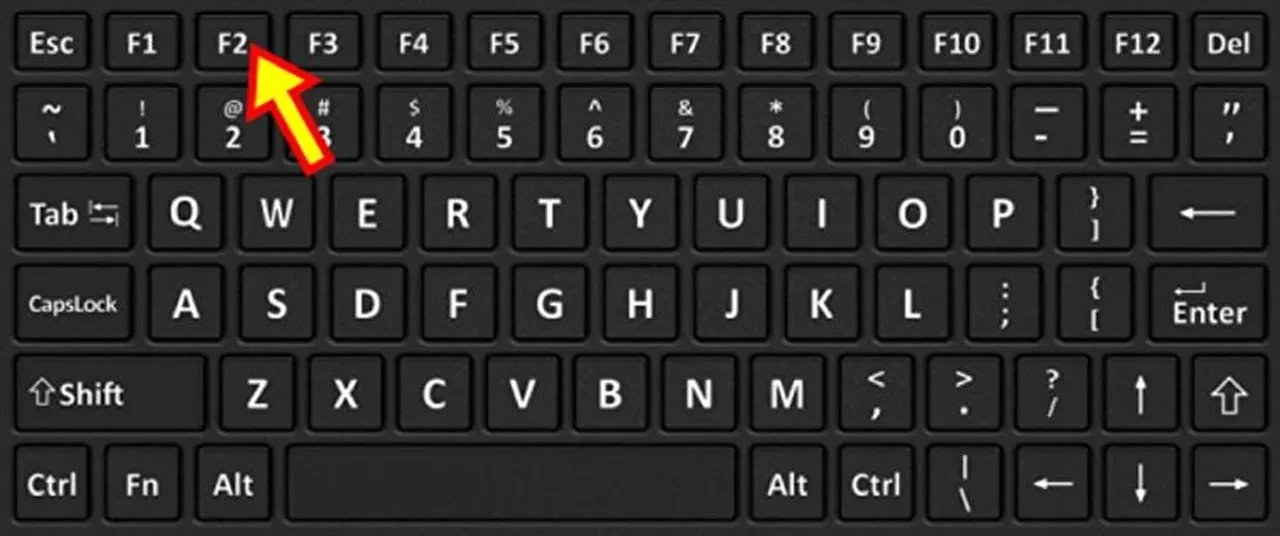Click the F12 function key

[1137, 43]
